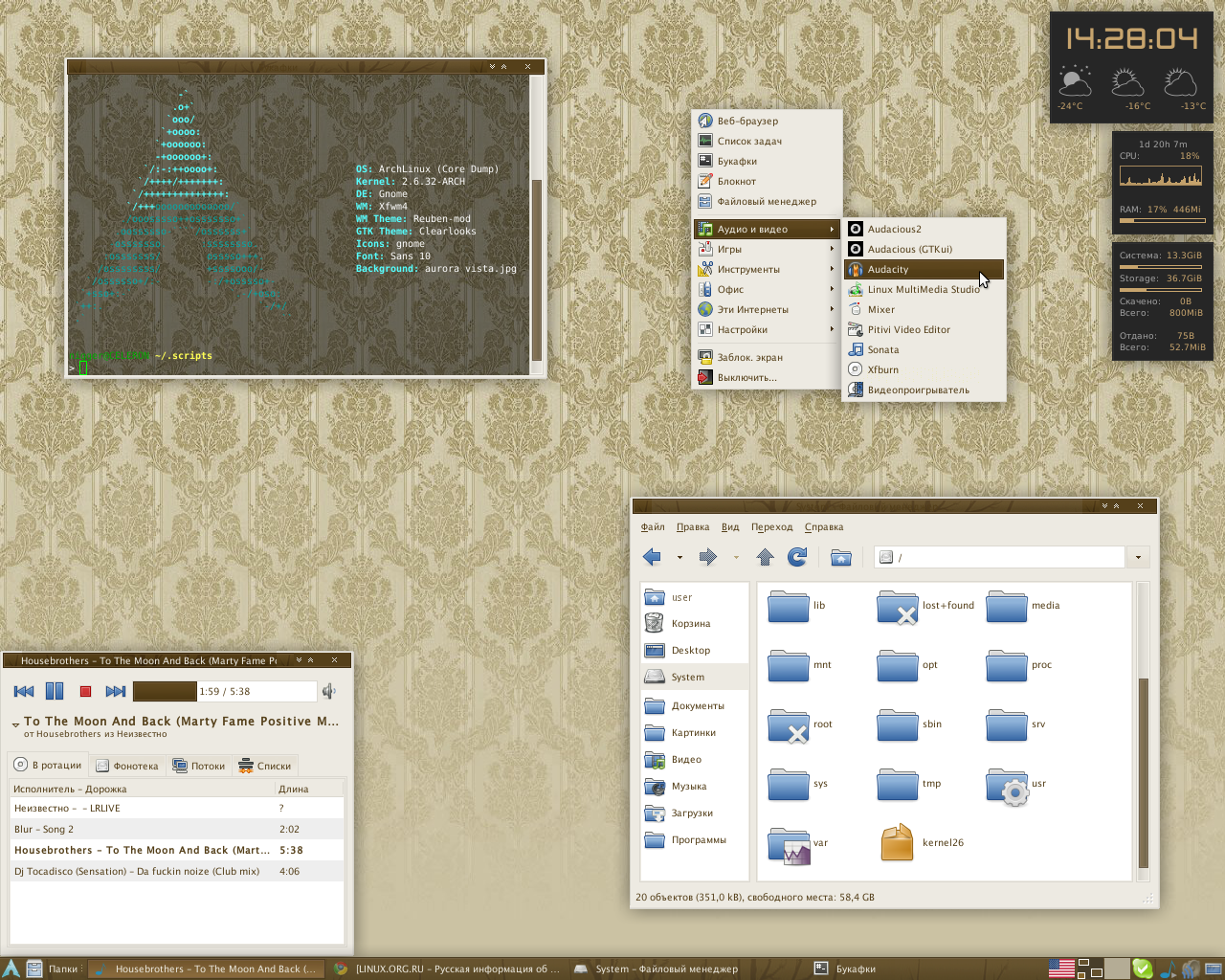Choose Выключить... from the menu
Viewport: 1225px width, 980px height.
tap(767, 377)
